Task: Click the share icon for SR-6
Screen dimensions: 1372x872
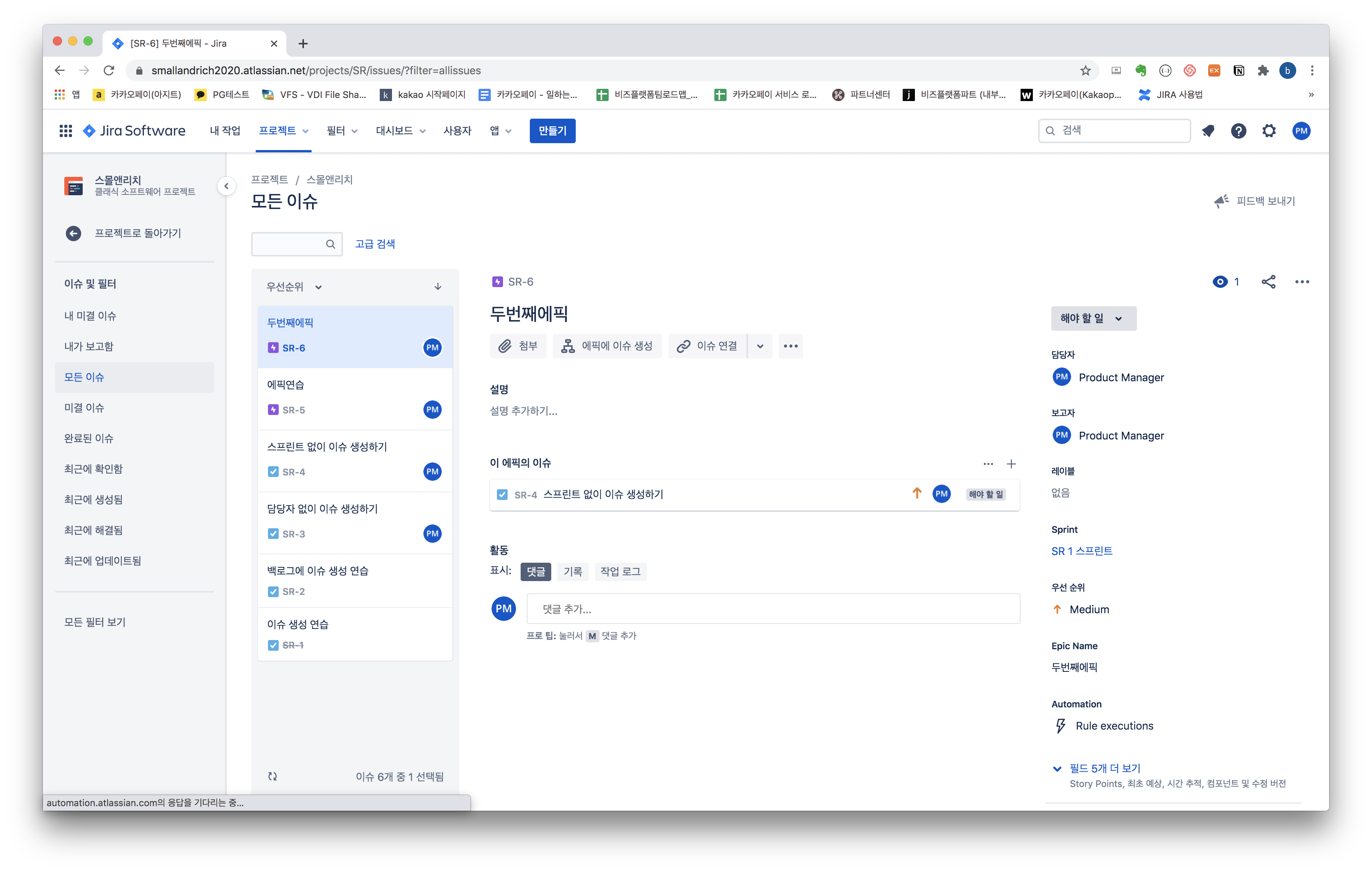Action: coord(1268,282)
